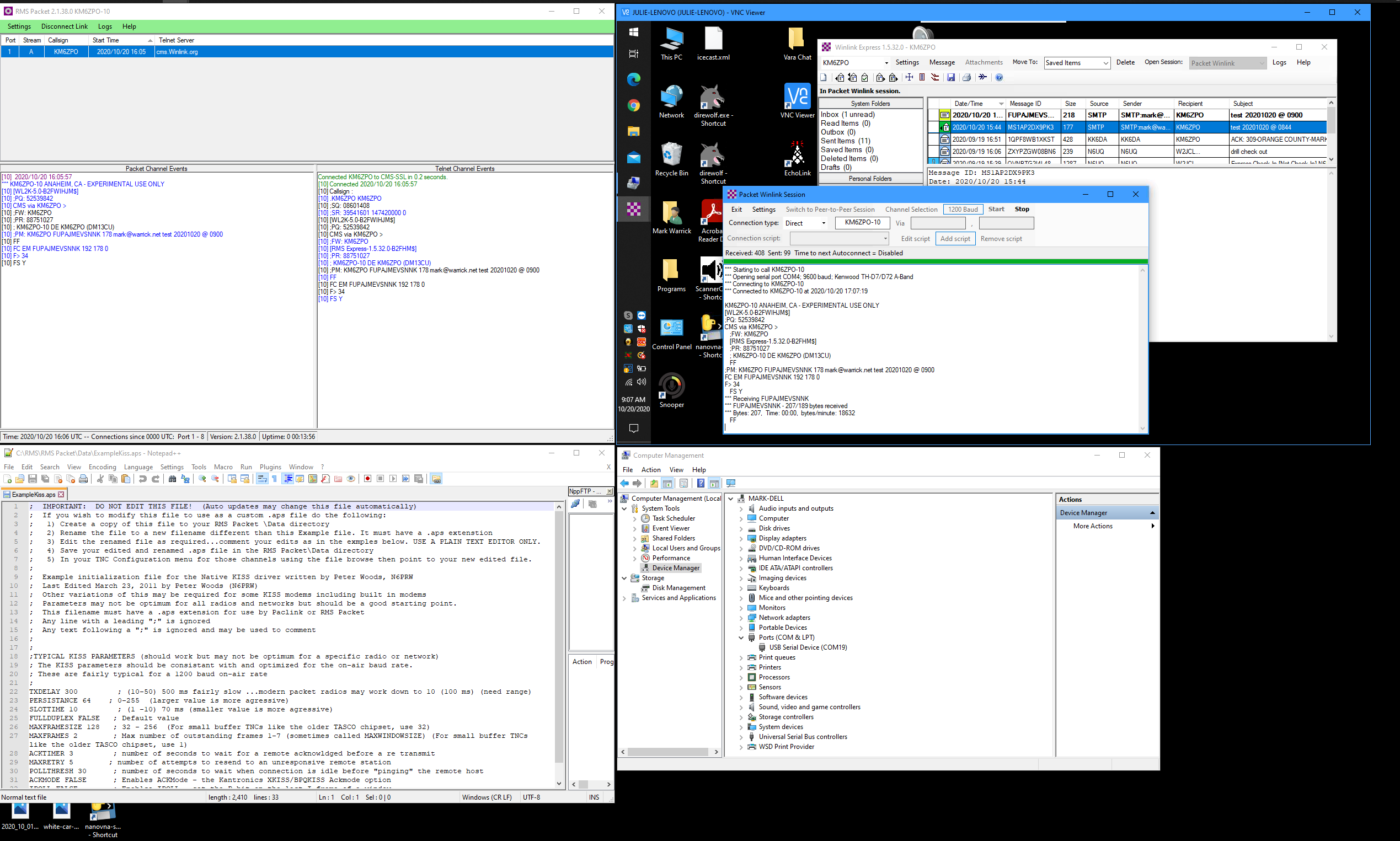
Task: Open Logs menu in RMS Packet
Action: pos(105,26)
